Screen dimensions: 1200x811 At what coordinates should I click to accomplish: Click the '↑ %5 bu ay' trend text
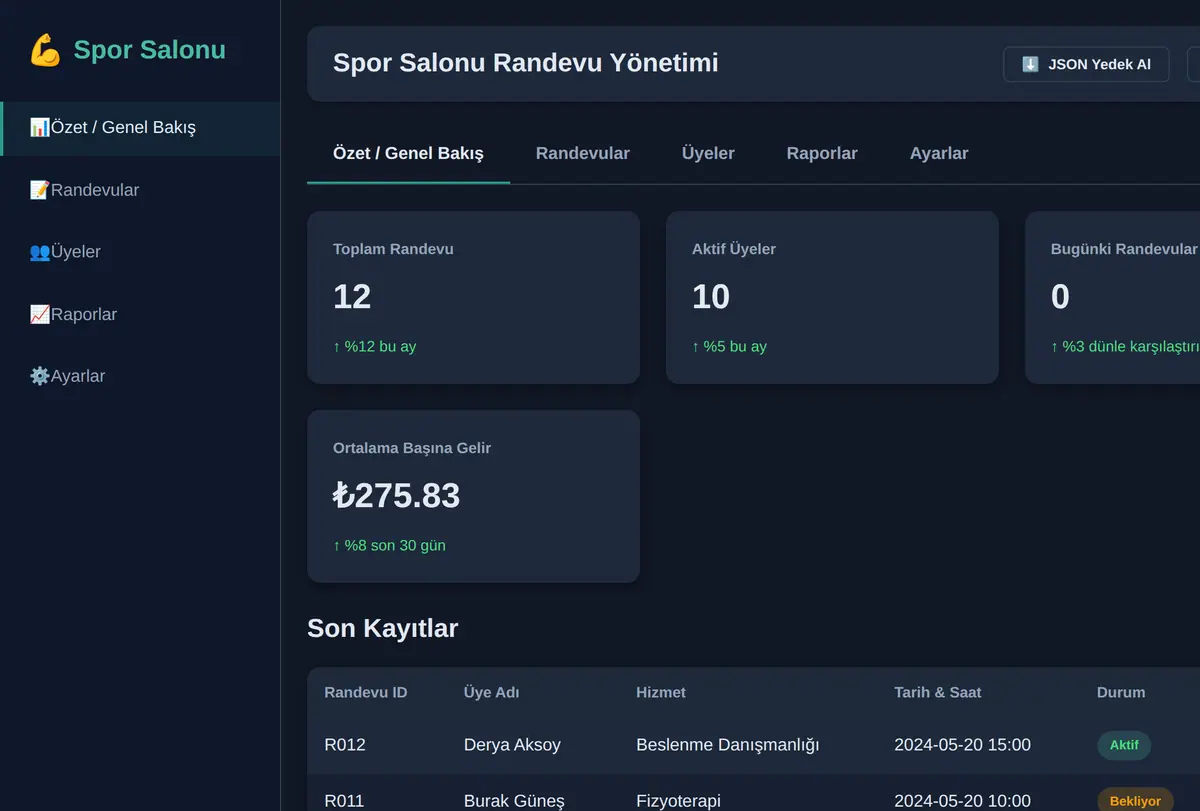729,346
